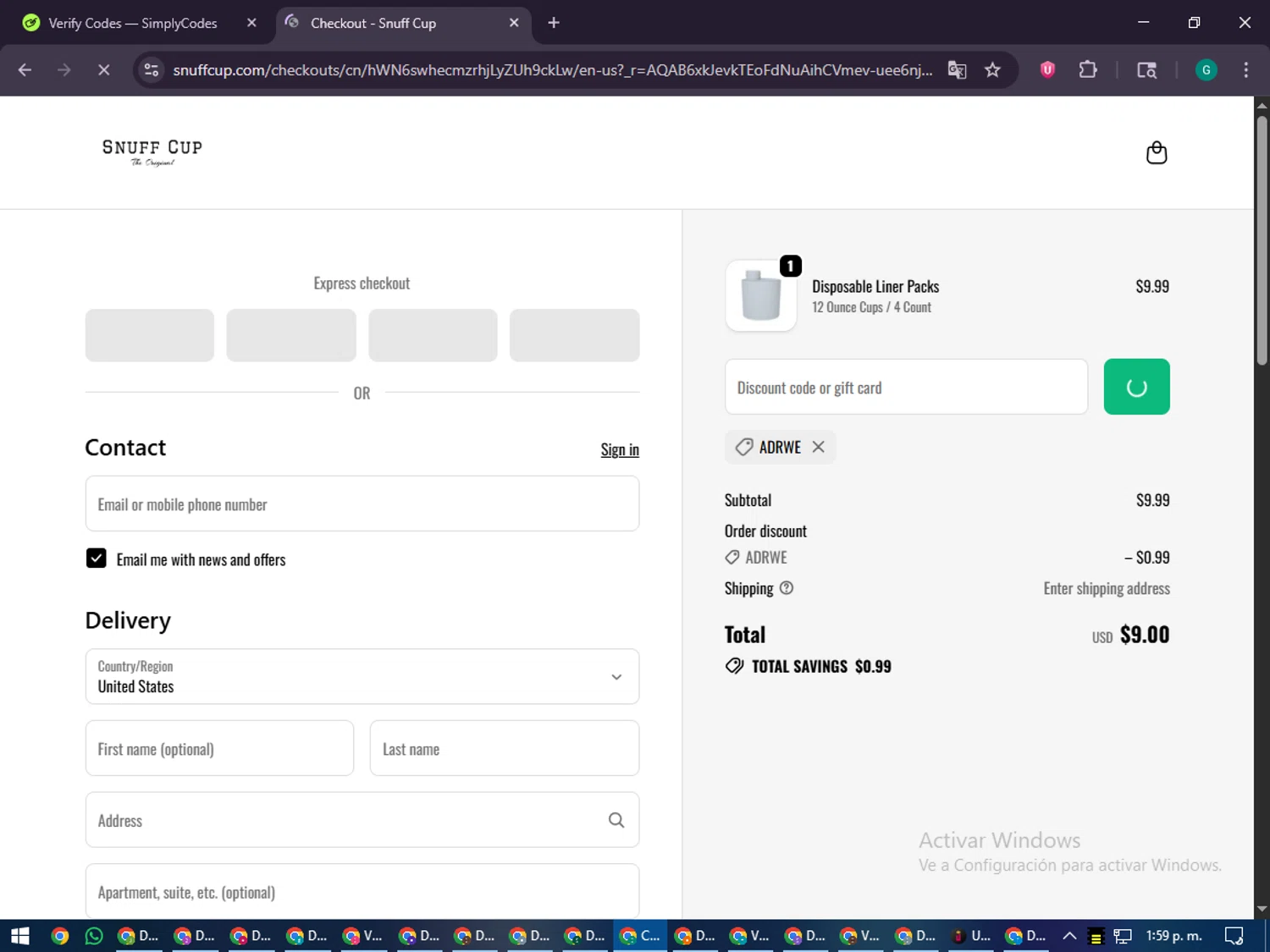Click the TOTAL SAVINGS $0.99 text

(x=821, y=666)
